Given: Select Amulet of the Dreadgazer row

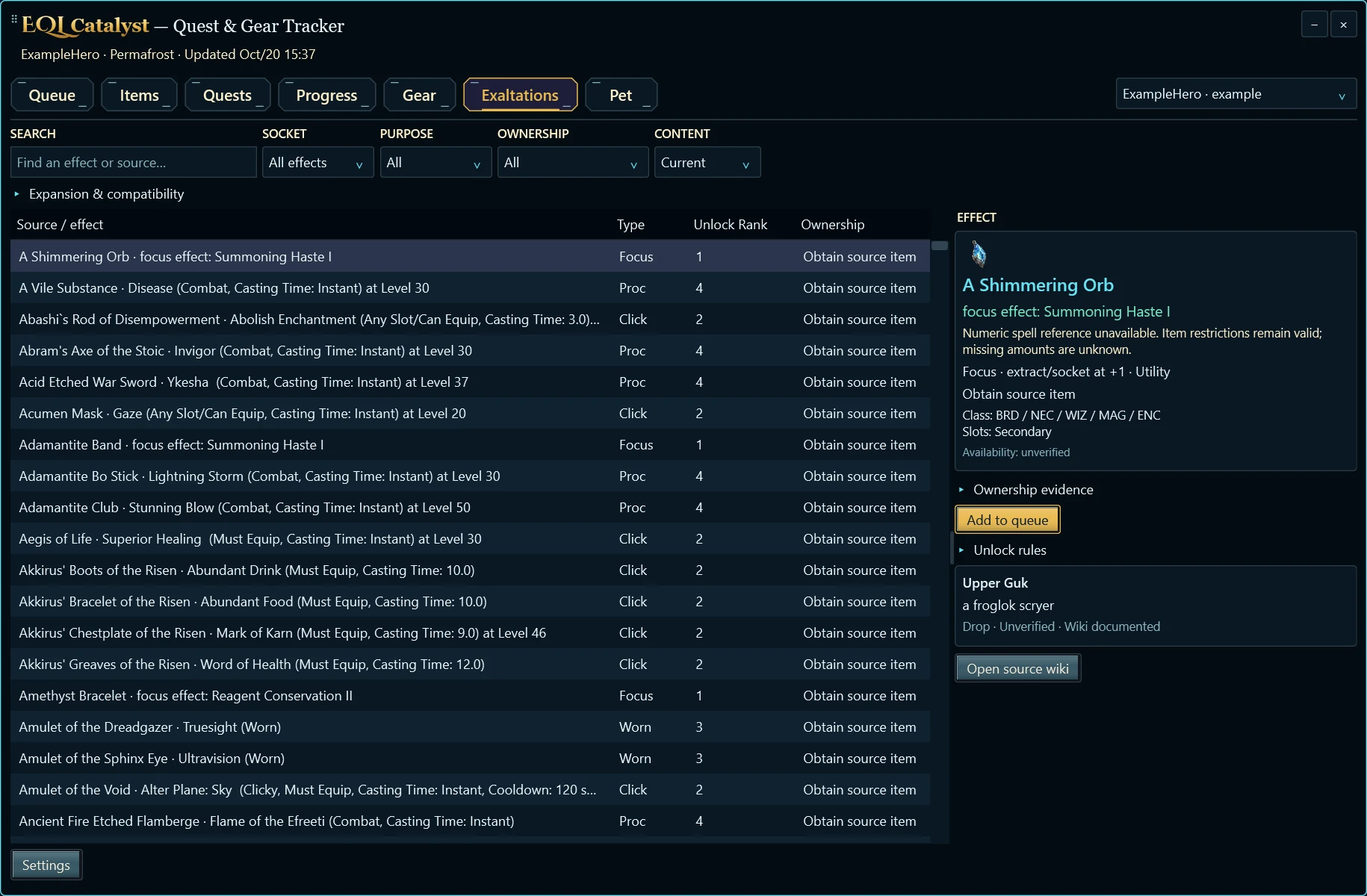Looking at the screenshot, I should tap(470, 727).
